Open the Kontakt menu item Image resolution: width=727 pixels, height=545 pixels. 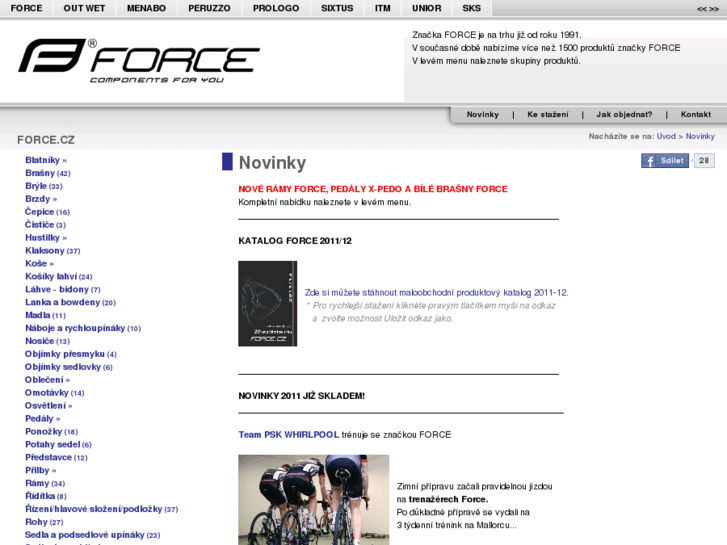pos(695,115)
